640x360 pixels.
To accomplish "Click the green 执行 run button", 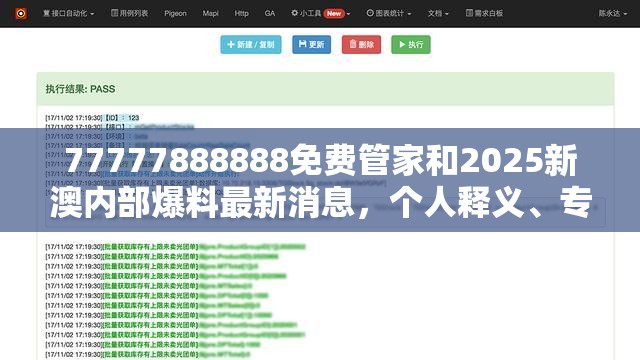I will click(x=411, y=44).
